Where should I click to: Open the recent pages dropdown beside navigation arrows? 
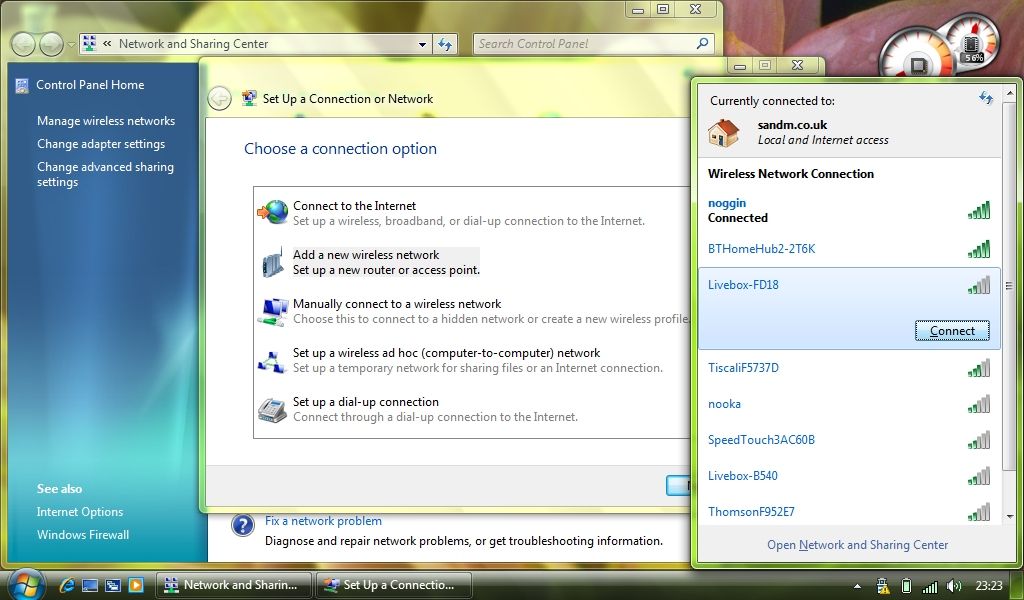coord(71,45)
